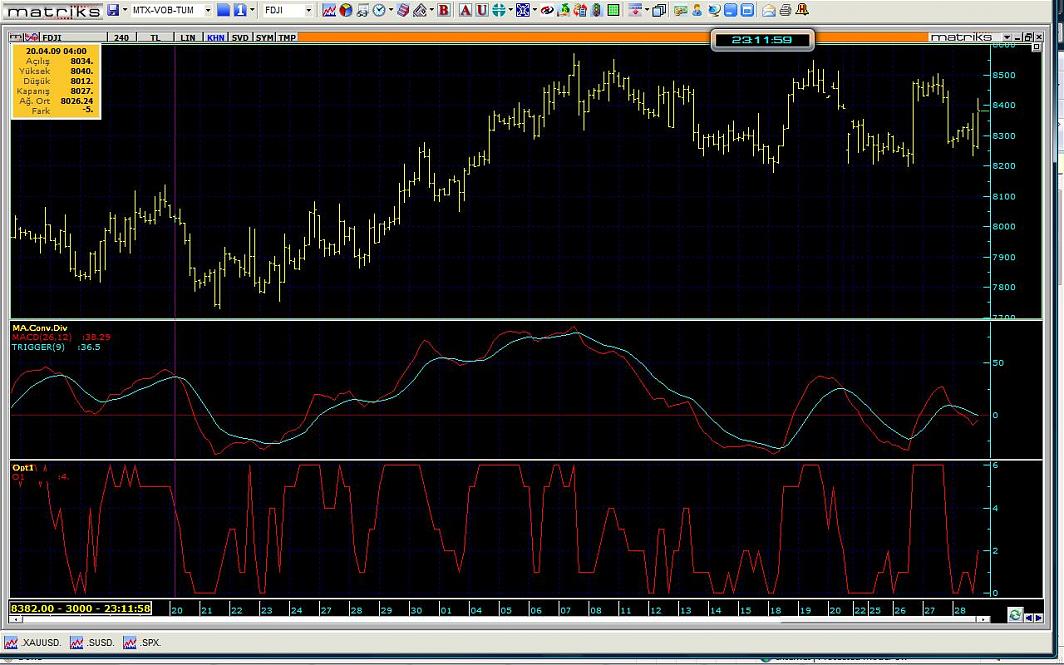Click the envelope mail icon
This screenshot has width=1064, height=665.
[x=769, y=10]
